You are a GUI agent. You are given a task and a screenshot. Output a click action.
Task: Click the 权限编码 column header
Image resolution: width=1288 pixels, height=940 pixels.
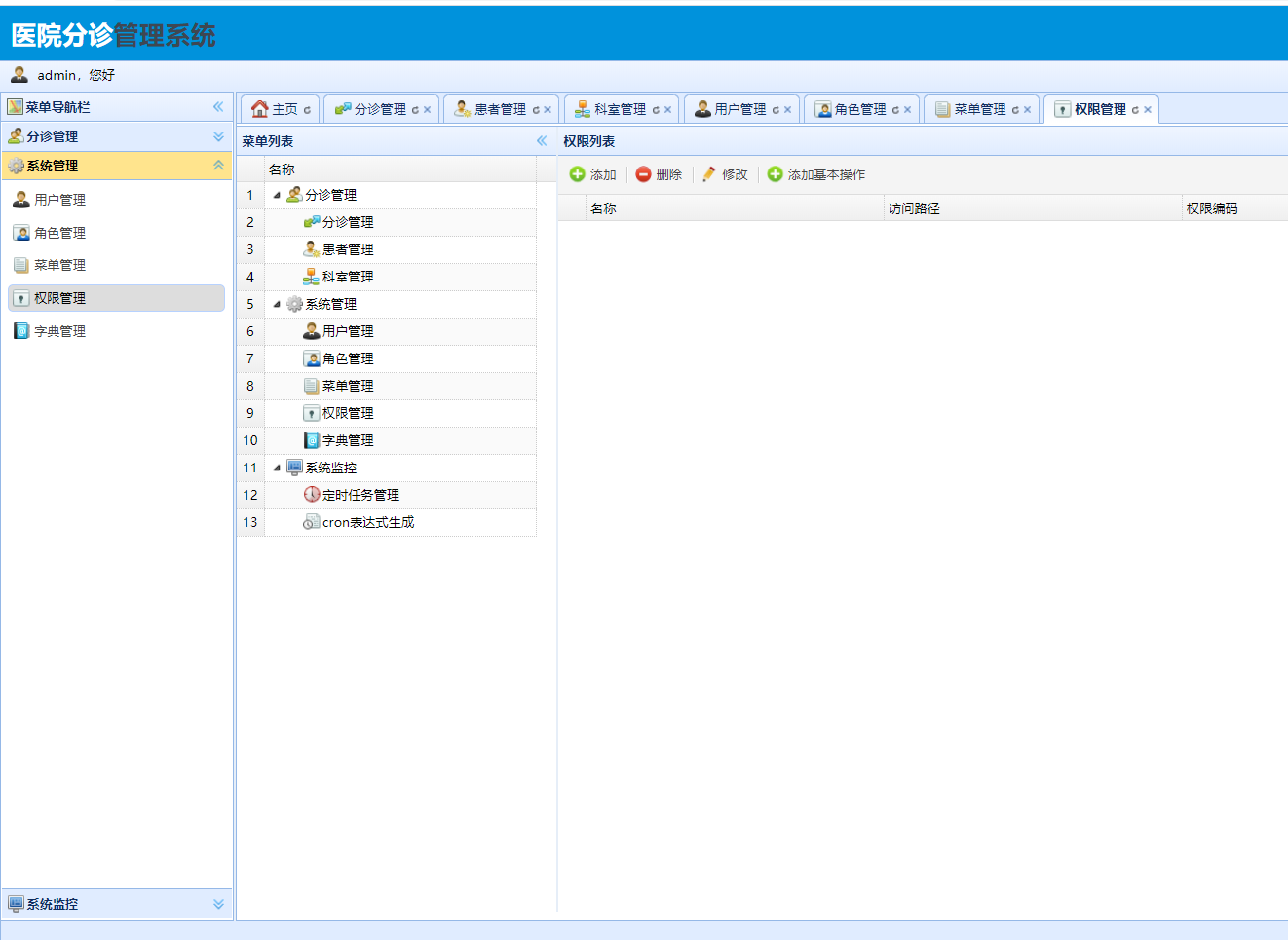1234,208
